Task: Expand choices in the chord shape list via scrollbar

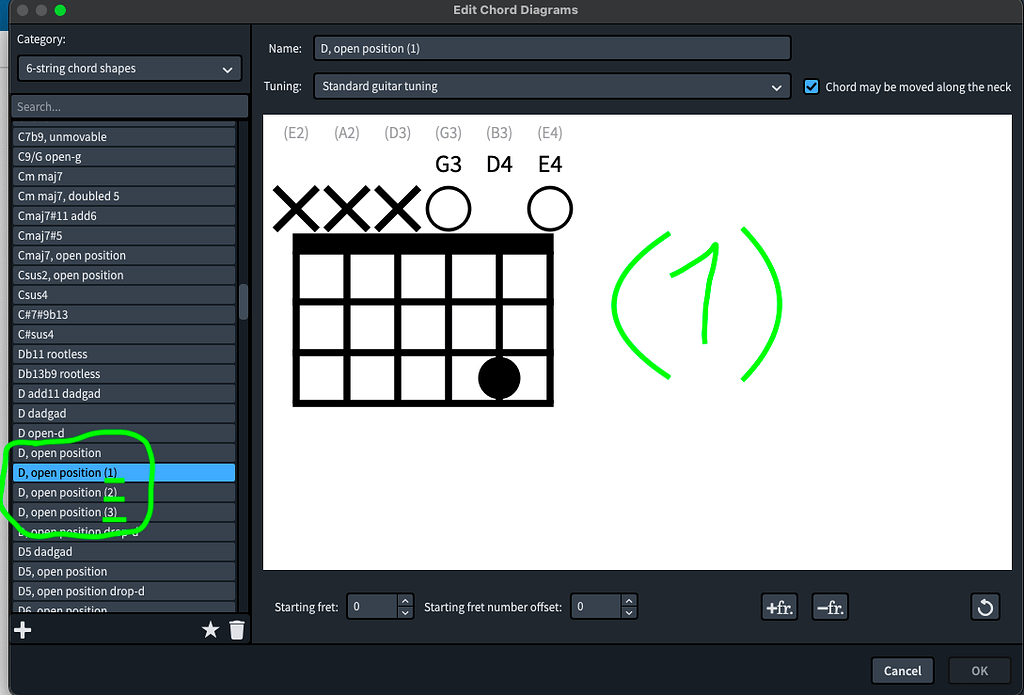Action: [x=243, y=300]
